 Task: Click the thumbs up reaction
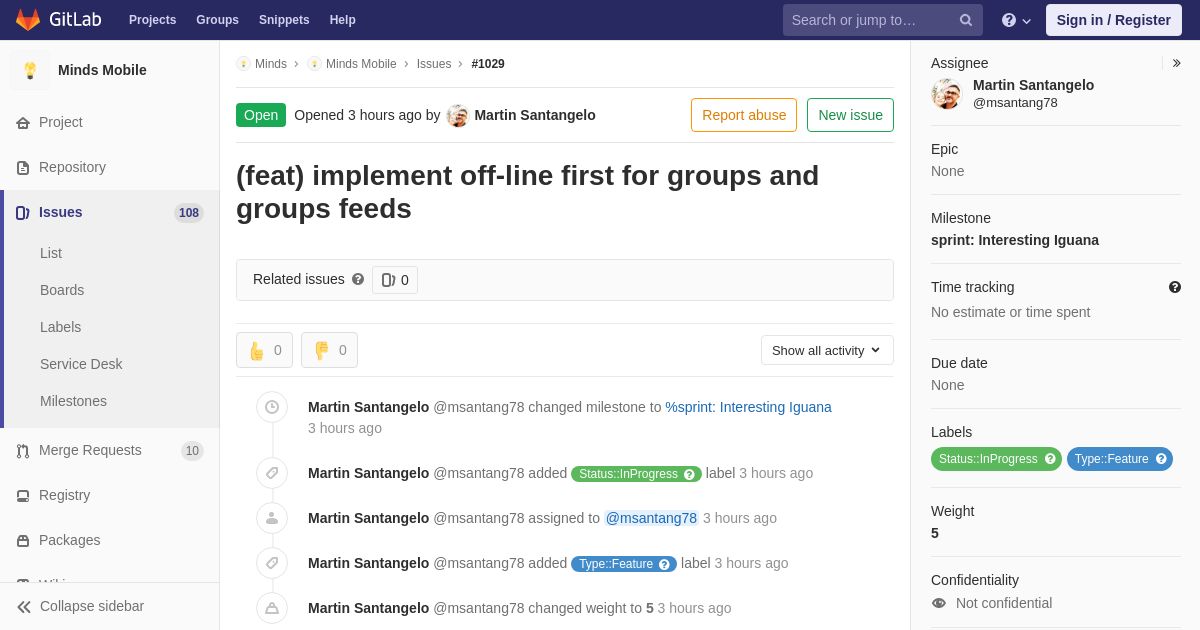pyautogui.click(x=264, y=350)
